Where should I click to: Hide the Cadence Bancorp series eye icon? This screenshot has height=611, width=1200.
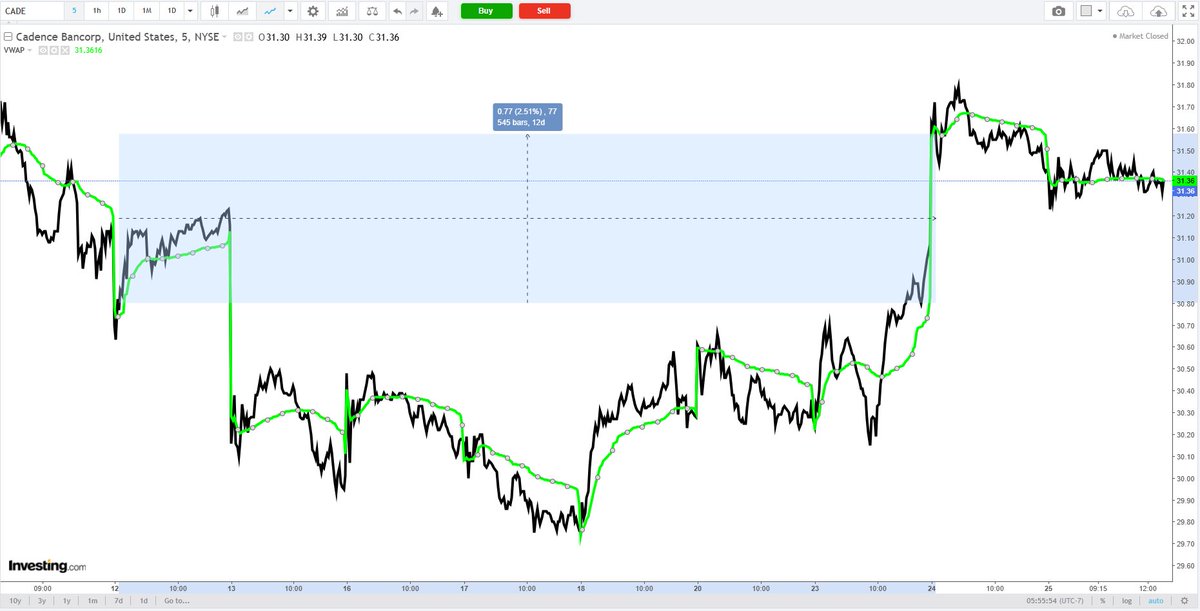(236, 36)
